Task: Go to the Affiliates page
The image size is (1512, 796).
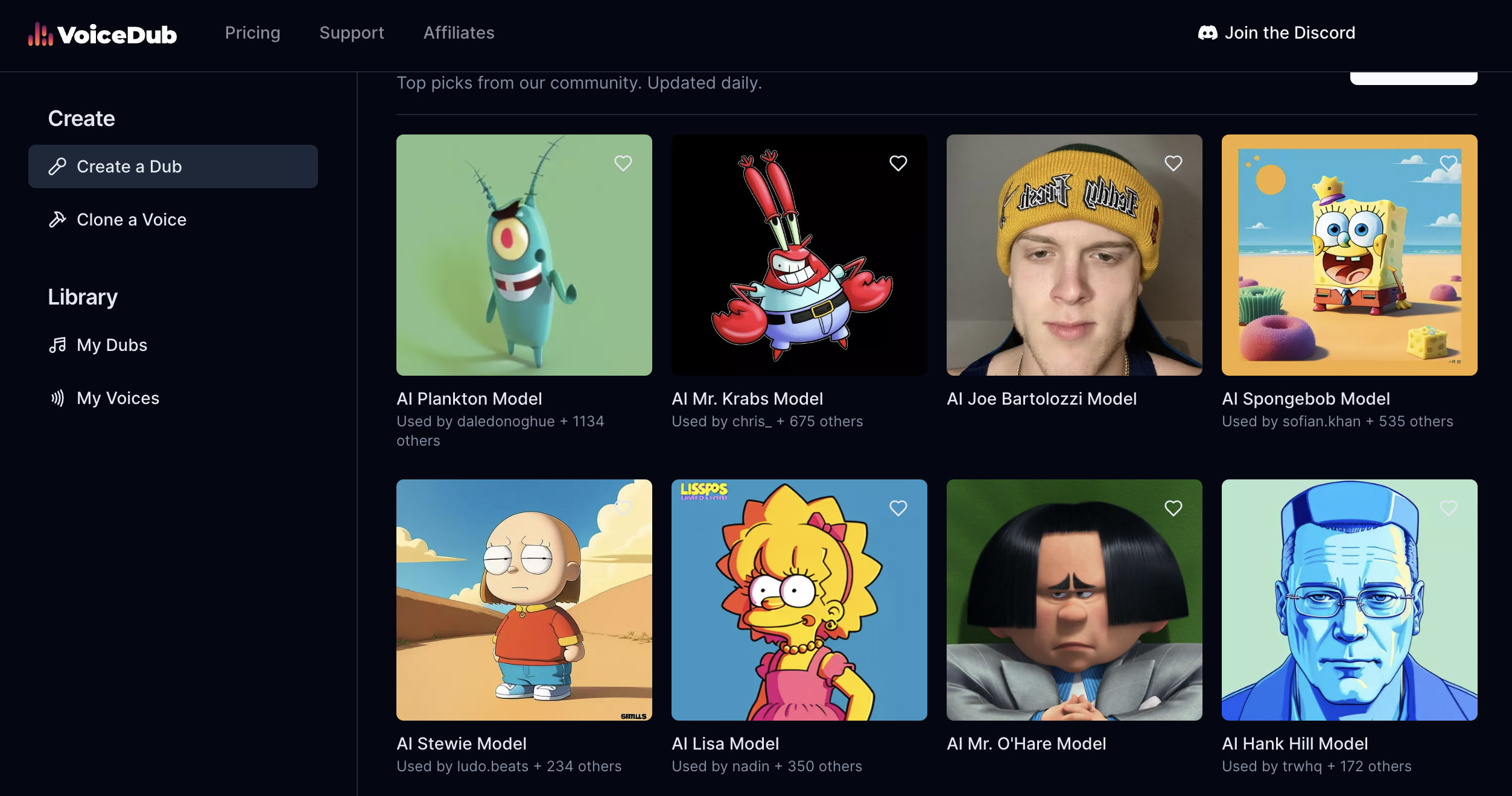Action: point(459,33)
